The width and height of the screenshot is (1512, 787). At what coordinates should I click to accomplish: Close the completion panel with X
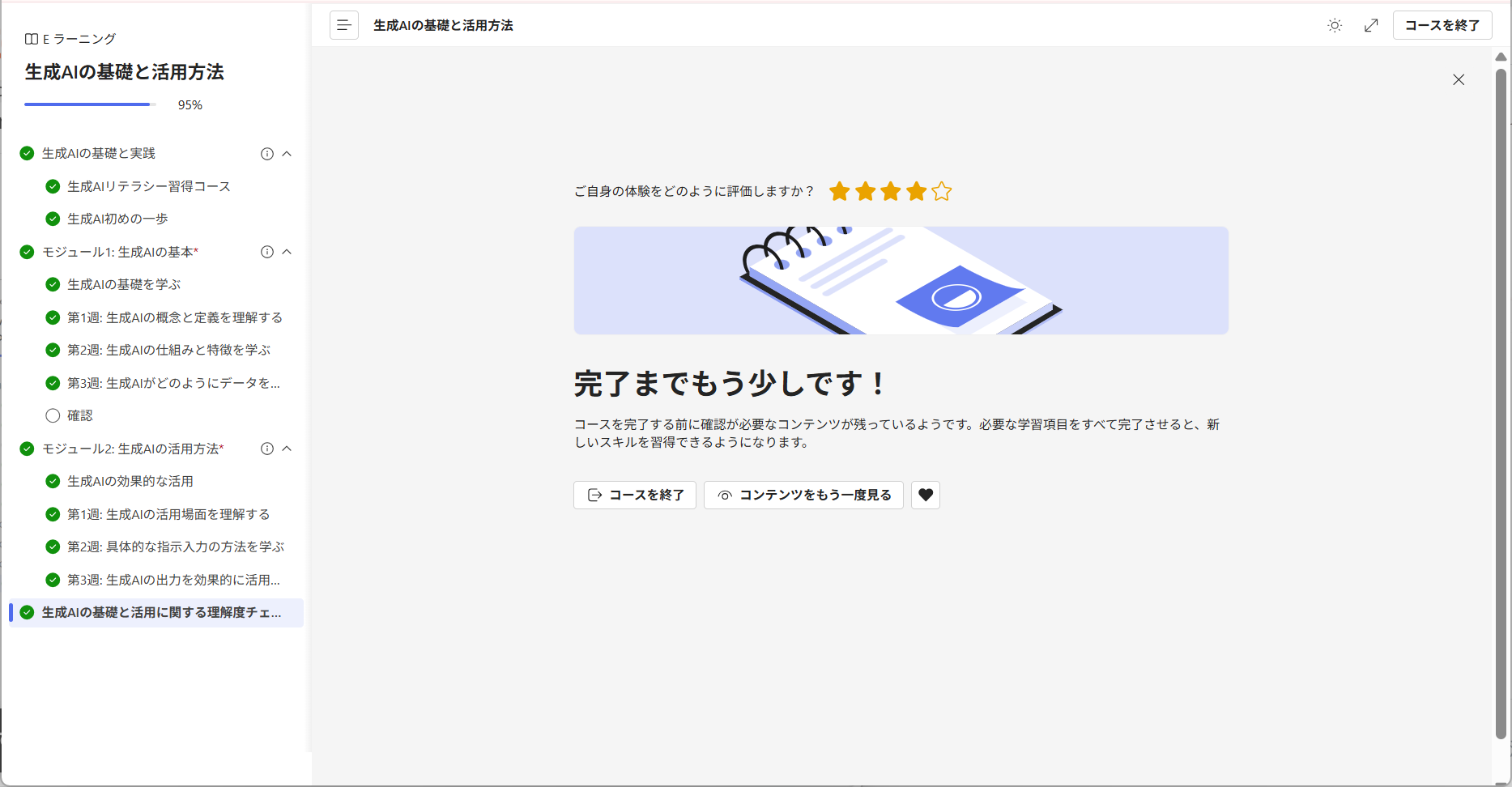[1459, 79]
